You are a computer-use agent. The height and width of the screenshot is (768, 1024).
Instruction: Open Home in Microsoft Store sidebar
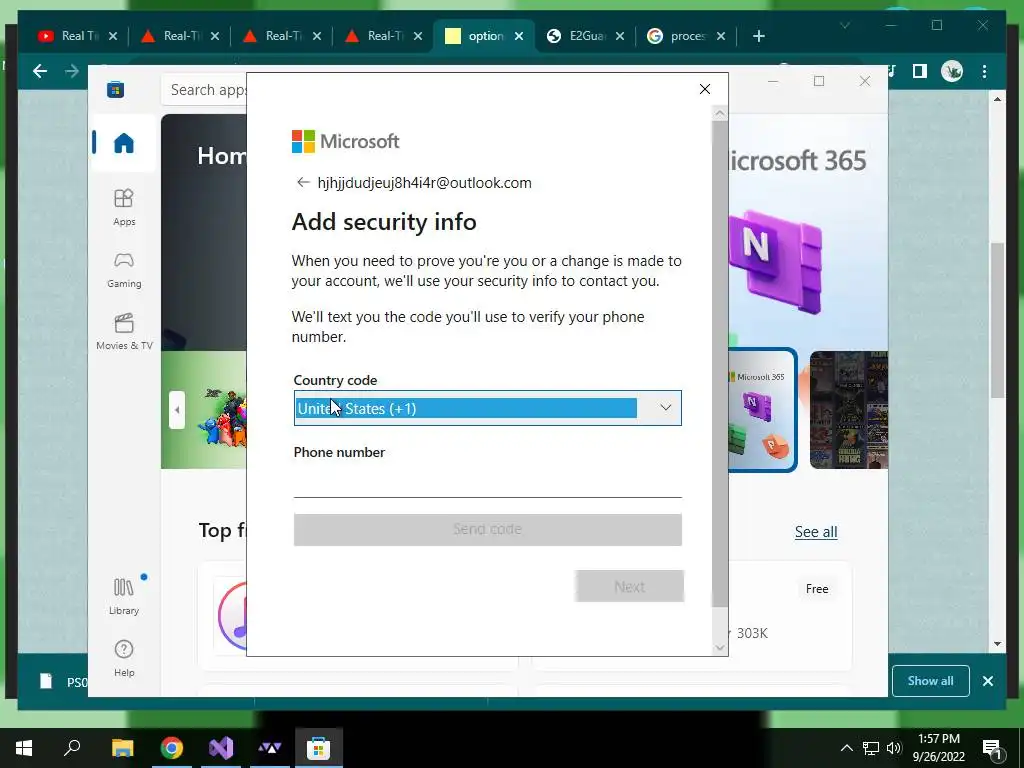pos(123,142)
